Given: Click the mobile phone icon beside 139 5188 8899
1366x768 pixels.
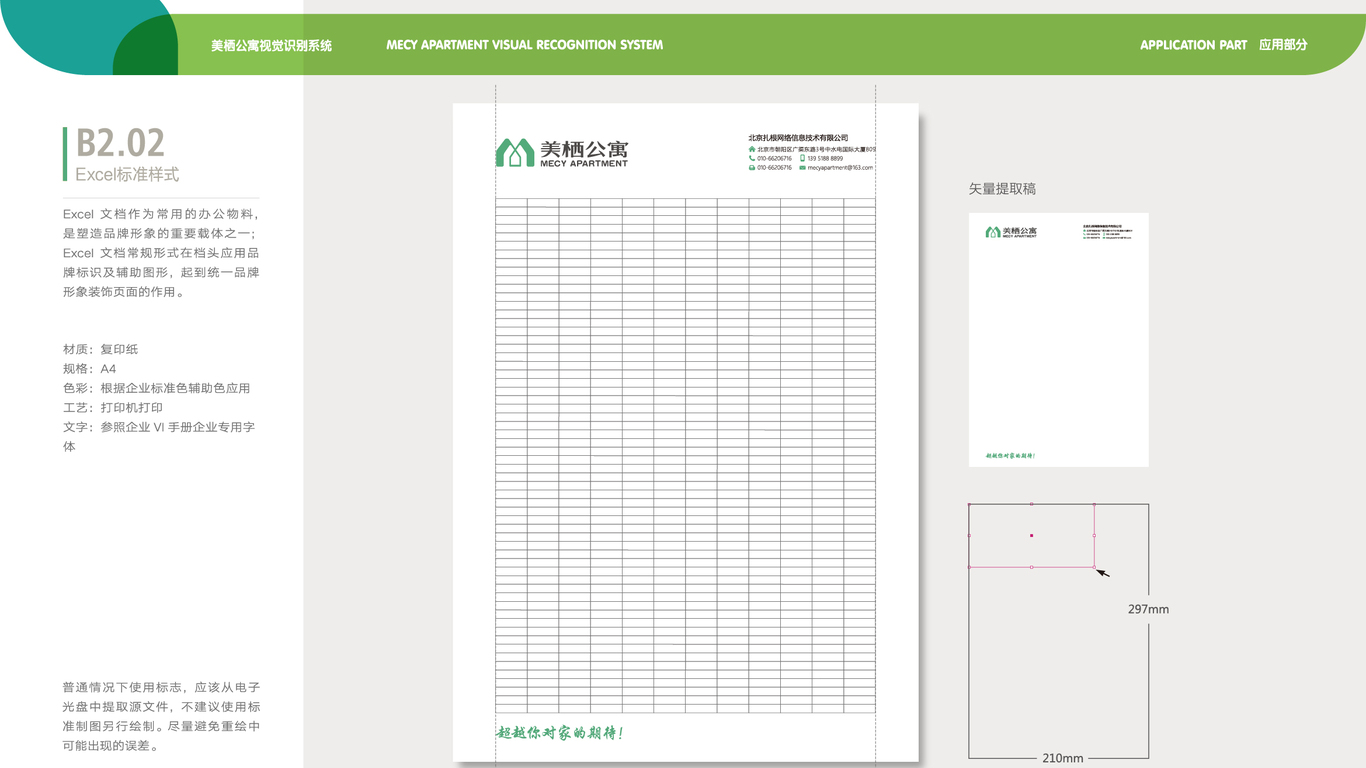Looking at the screenshot, I should (x=802, y=158).
